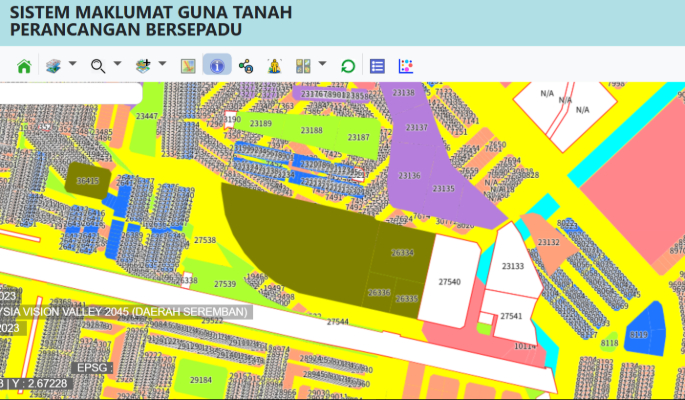Open the map thumbnail tool
The width and height of the screenshot is (685, 400).
(x=187, y=66)
